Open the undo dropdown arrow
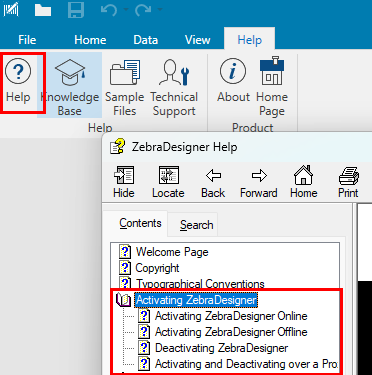The image size is (372, 375). (x=126, y=9)
